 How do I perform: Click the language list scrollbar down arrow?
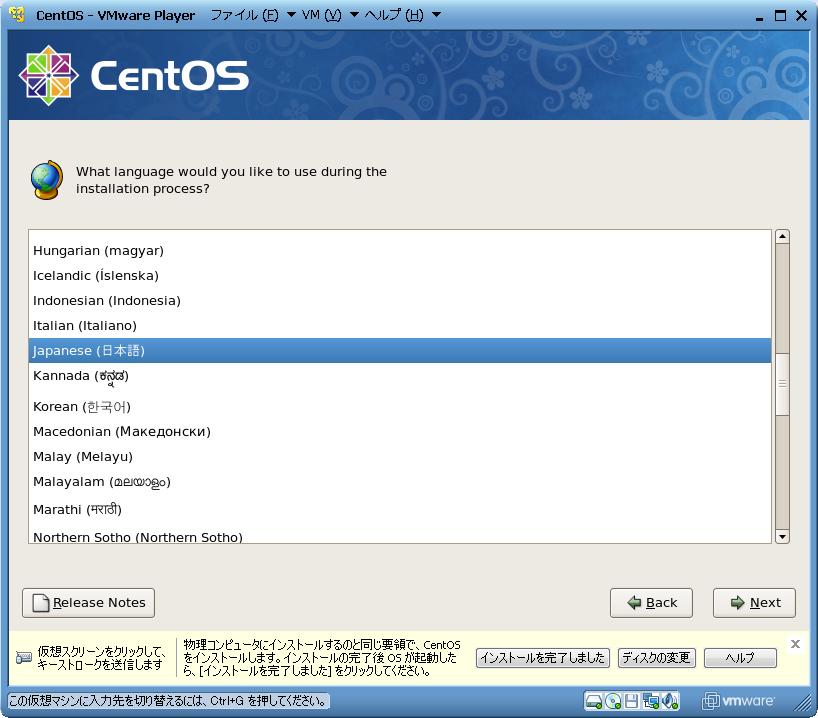coord(782,537)
